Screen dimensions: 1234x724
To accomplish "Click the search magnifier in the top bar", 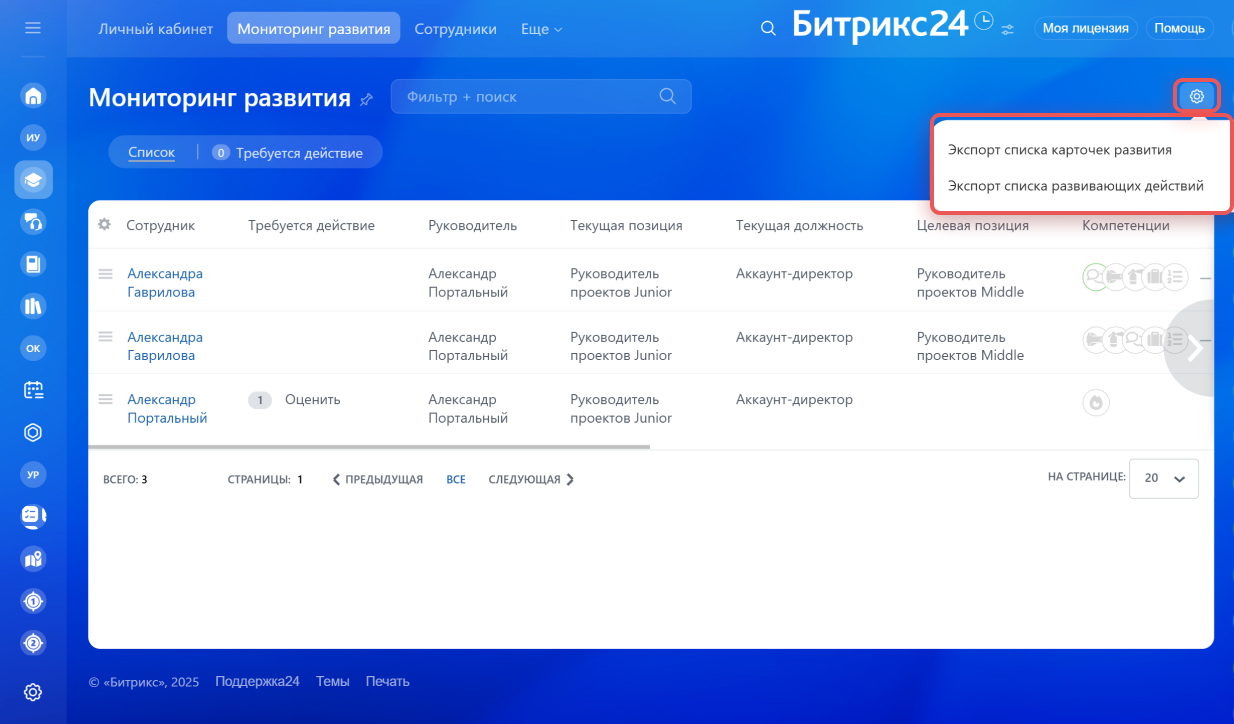I will (x=768, y=29).
